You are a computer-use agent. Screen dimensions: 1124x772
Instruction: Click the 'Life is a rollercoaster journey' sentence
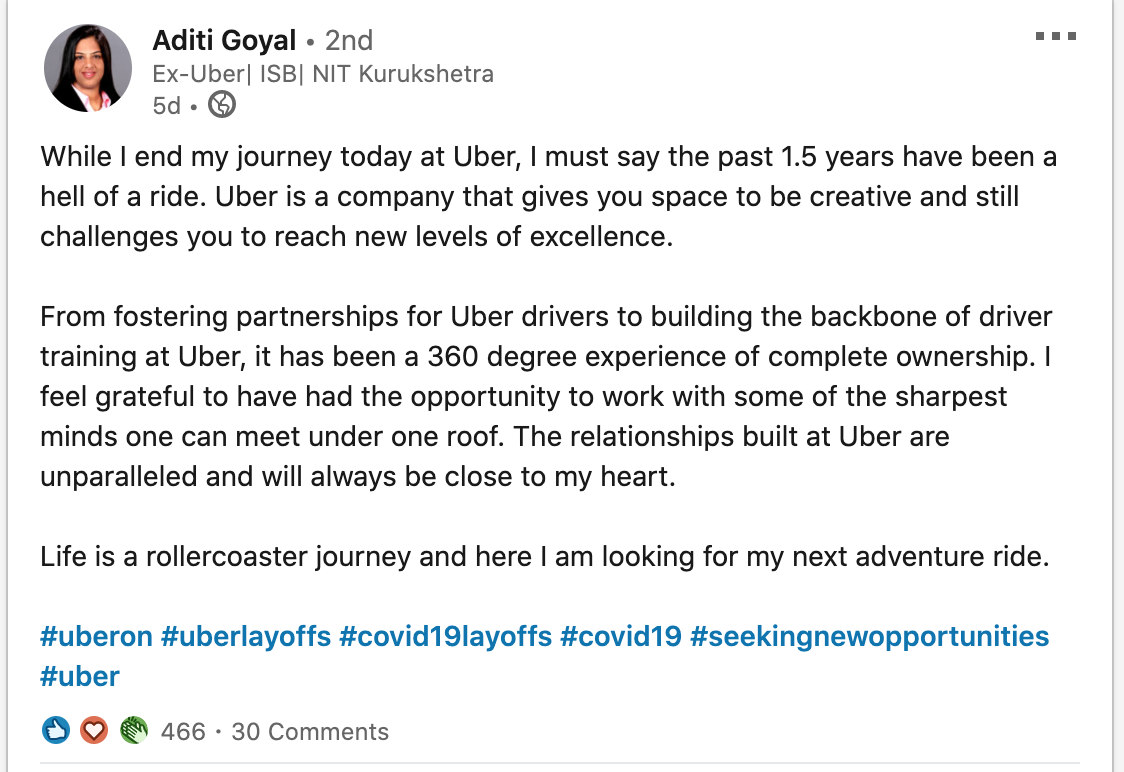click(x=545, y=556)
